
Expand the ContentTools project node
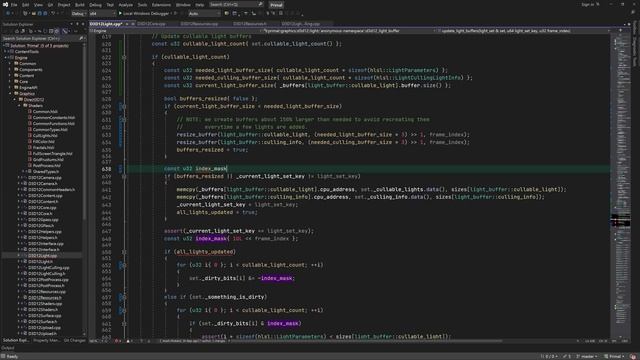[6, 51]
